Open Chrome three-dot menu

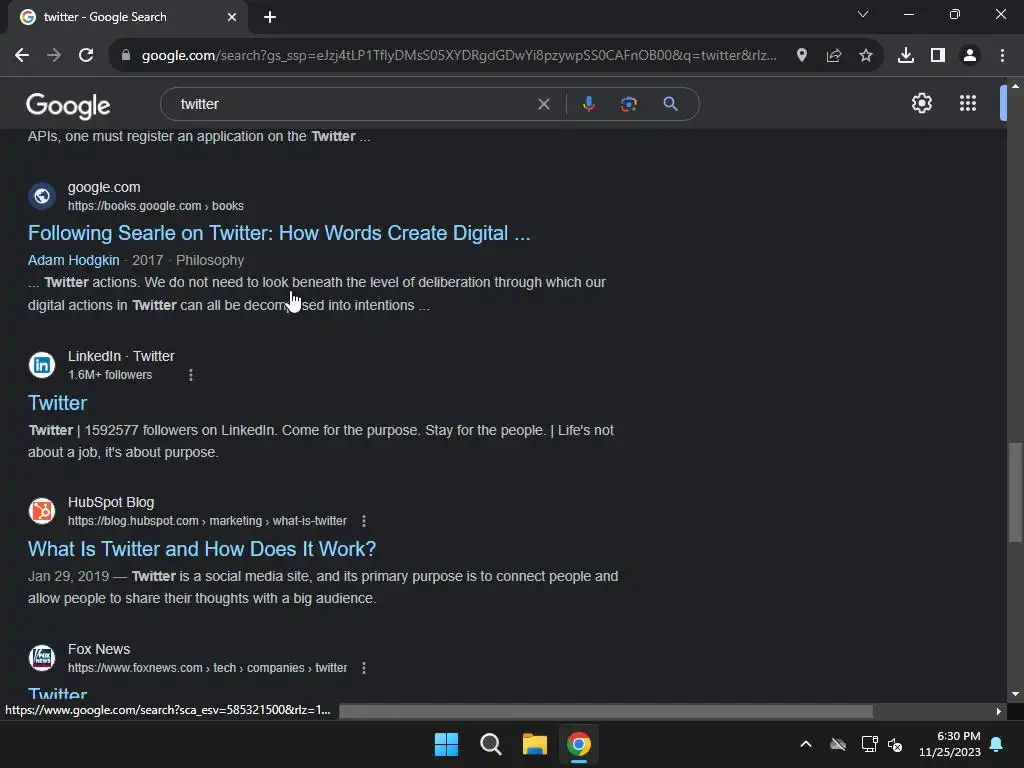(1002, 56)
